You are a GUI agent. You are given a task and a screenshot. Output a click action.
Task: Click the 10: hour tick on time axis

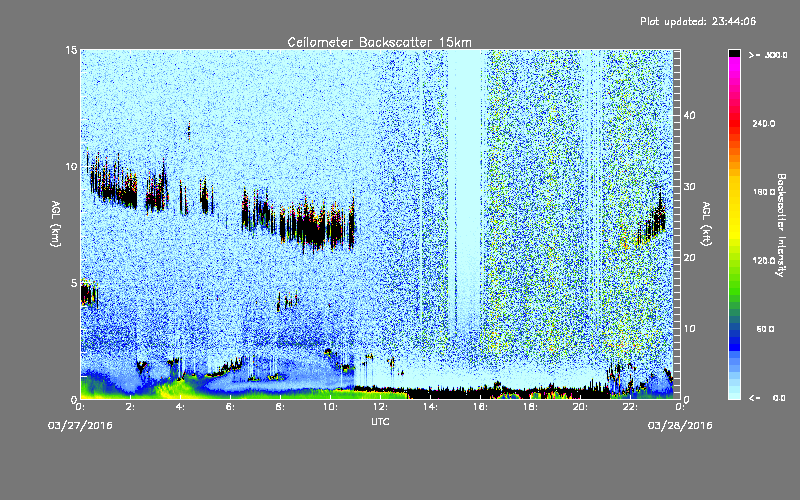pos(331,407)
